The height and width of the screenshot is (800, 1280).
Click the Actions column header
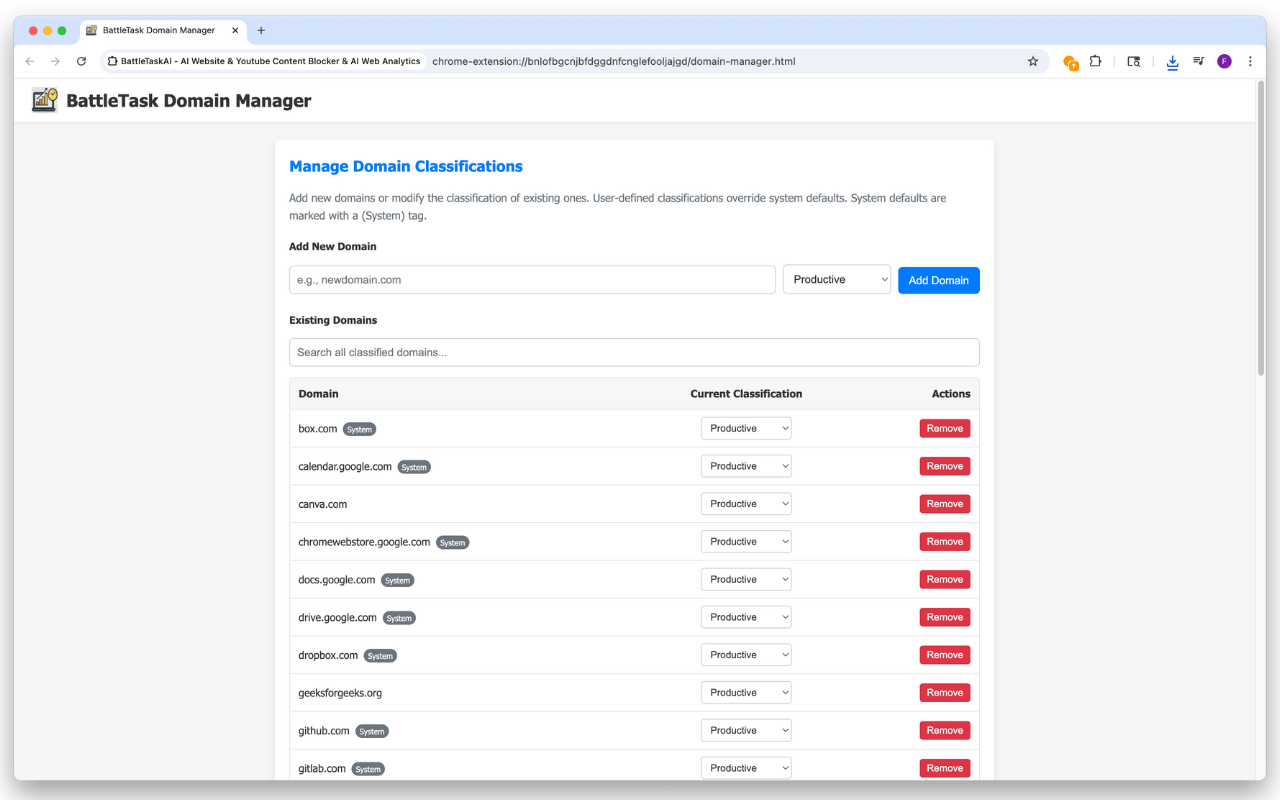point(951,394)
